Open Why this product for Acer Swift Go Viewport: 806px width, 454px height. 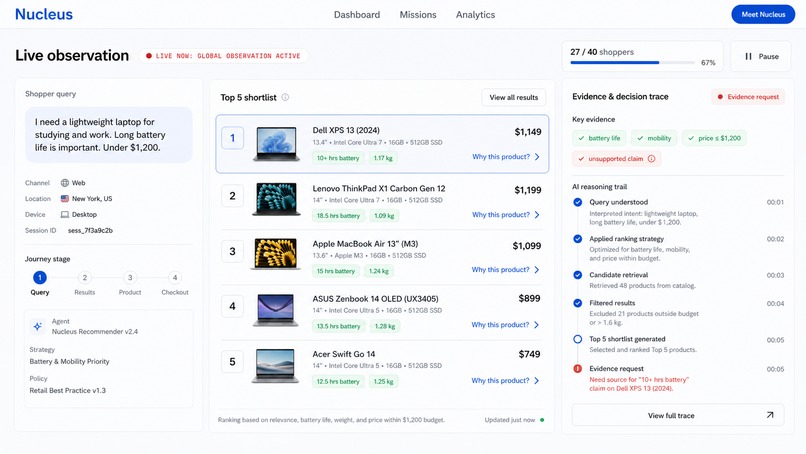tap(506, 380)
